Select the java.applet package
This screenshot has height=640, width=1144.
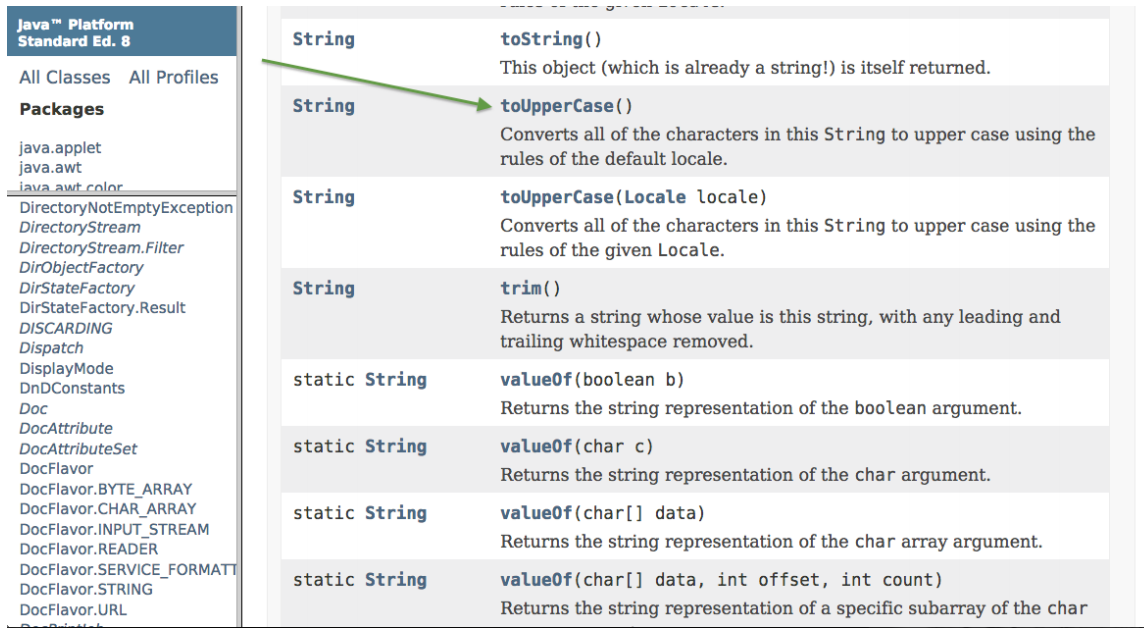pos(60,148)
